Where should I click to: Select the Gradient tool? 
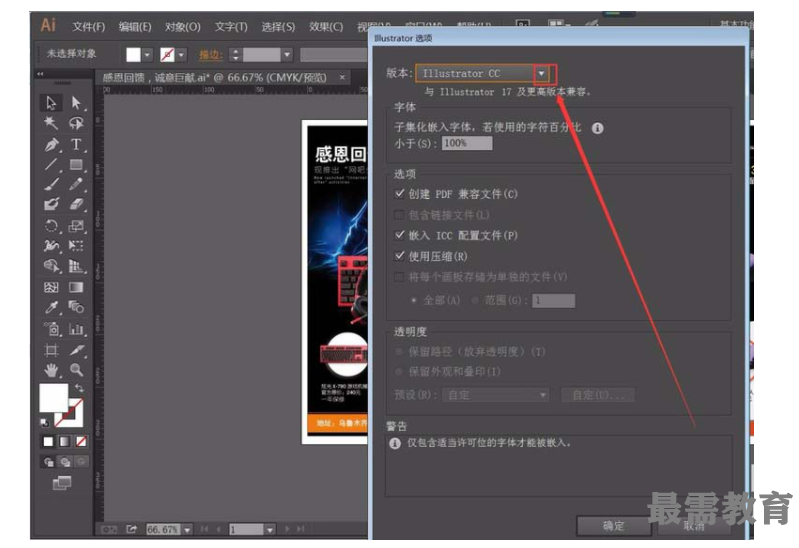(x=76, y=287)
